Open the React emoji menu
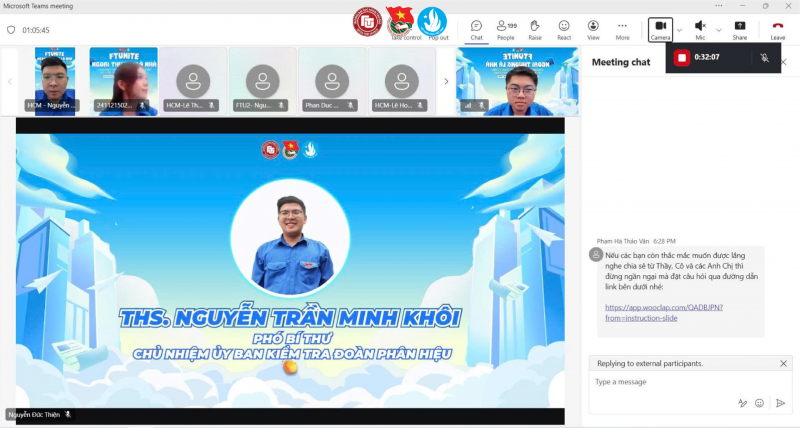 point(564,30)
